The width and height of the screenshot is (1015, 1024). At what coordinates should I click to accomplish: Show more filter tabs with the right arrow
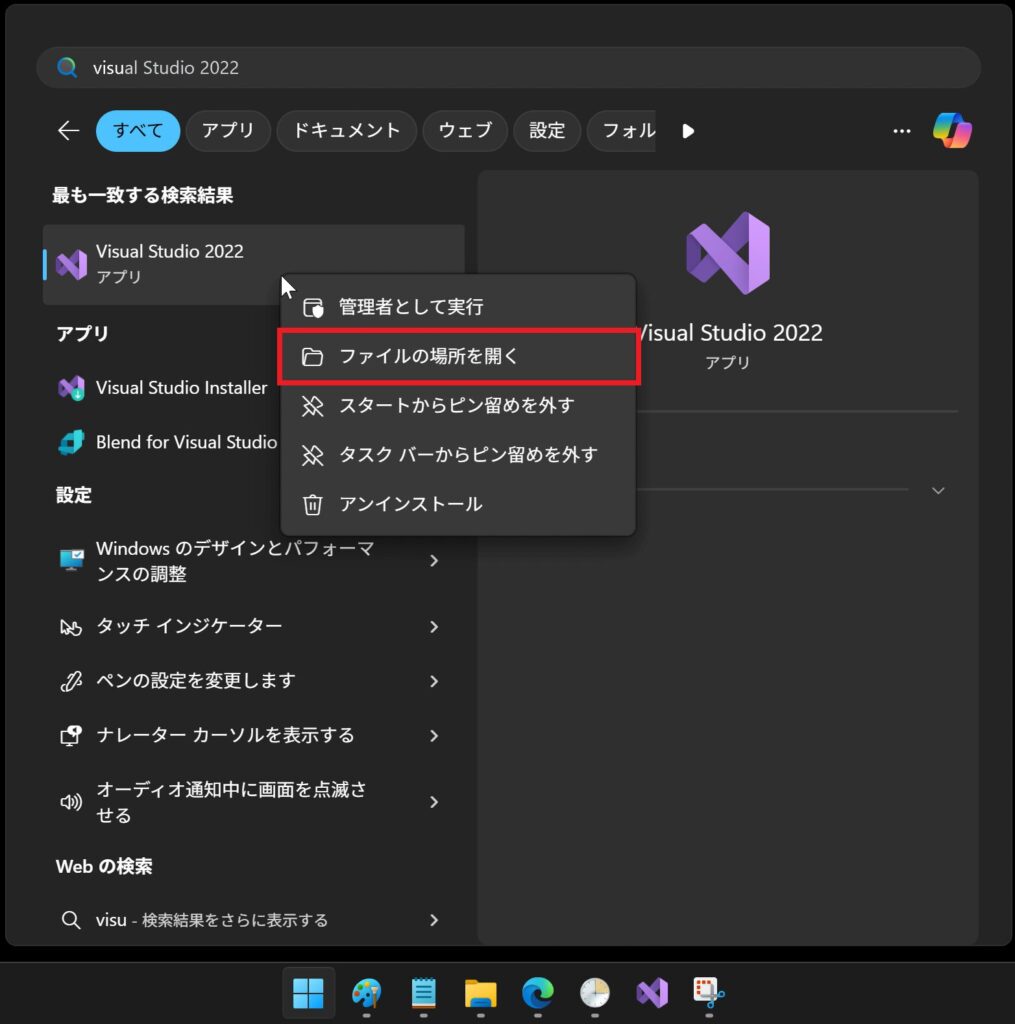pos(688,131)
